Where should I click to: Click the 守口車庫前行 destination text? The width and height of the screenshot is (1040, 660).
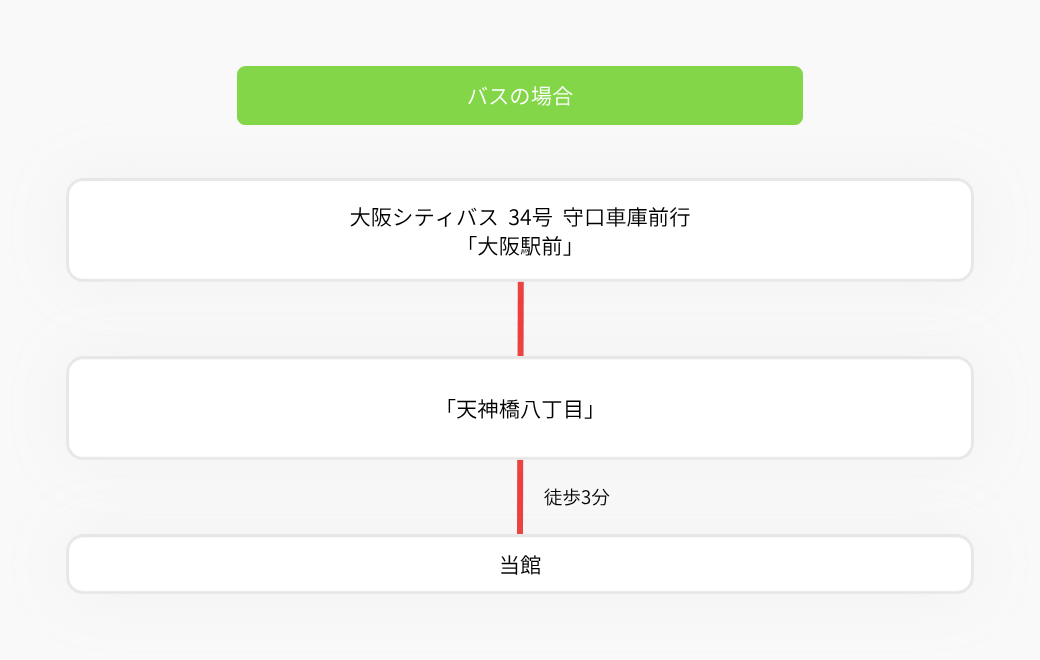[x=627, y=218]
